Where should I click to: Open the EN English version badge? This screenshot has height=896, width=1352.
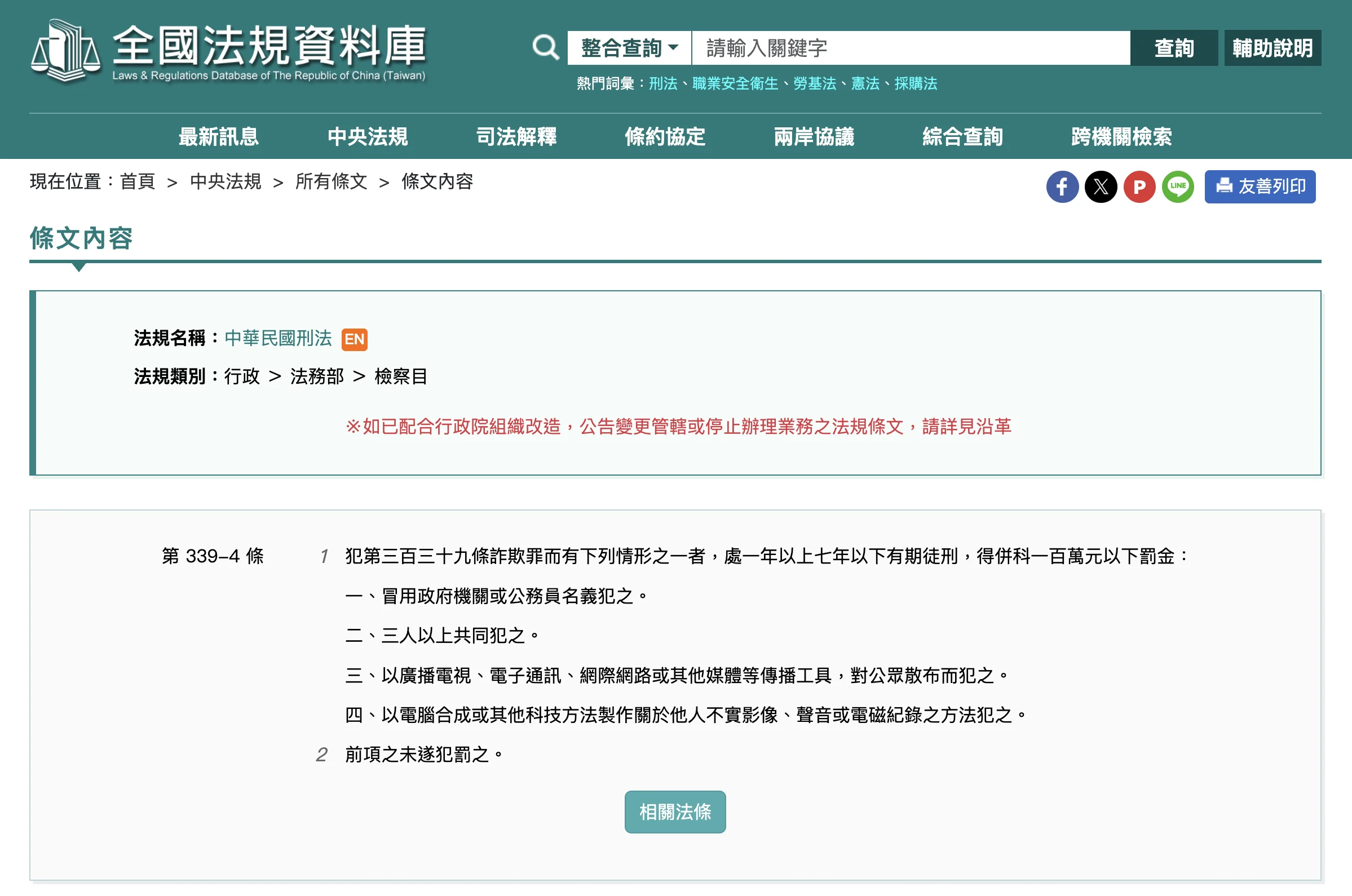tap(355, 339)
